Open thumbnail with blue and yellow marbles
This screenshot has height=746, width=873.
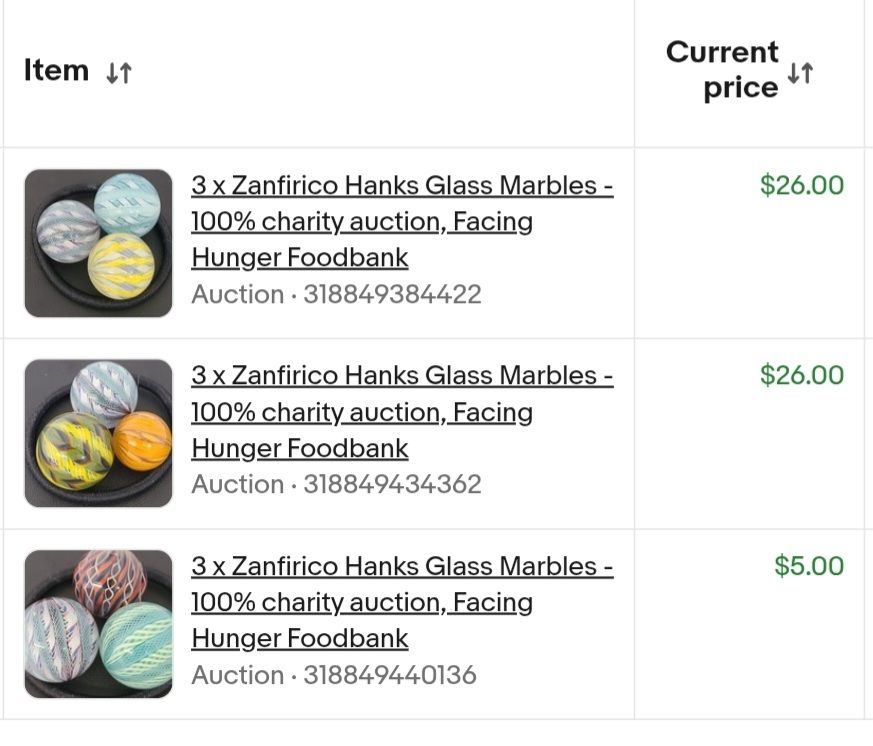(99, 243)
